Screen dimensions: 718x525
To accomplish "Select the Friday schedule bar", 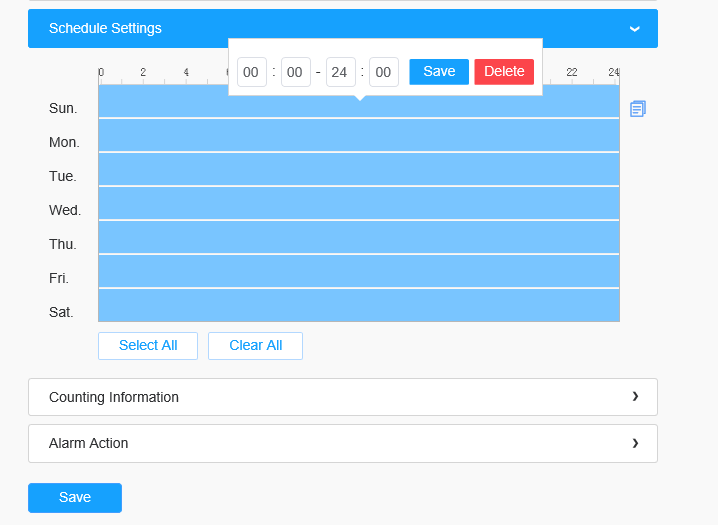I will click(358, 272).
